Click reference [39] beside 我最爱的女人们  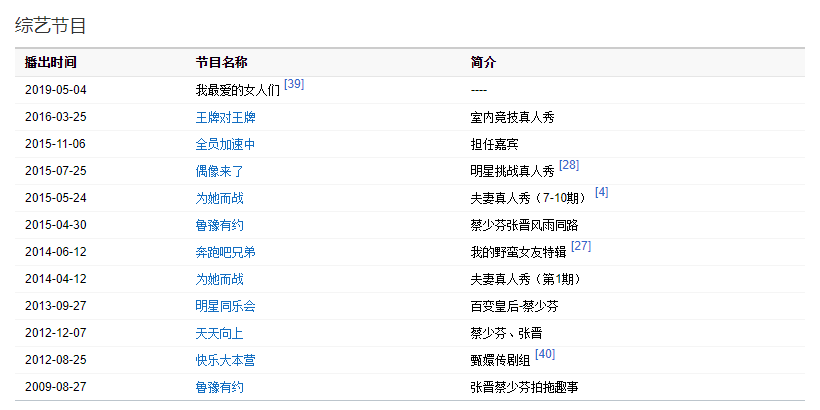[294, 84]
